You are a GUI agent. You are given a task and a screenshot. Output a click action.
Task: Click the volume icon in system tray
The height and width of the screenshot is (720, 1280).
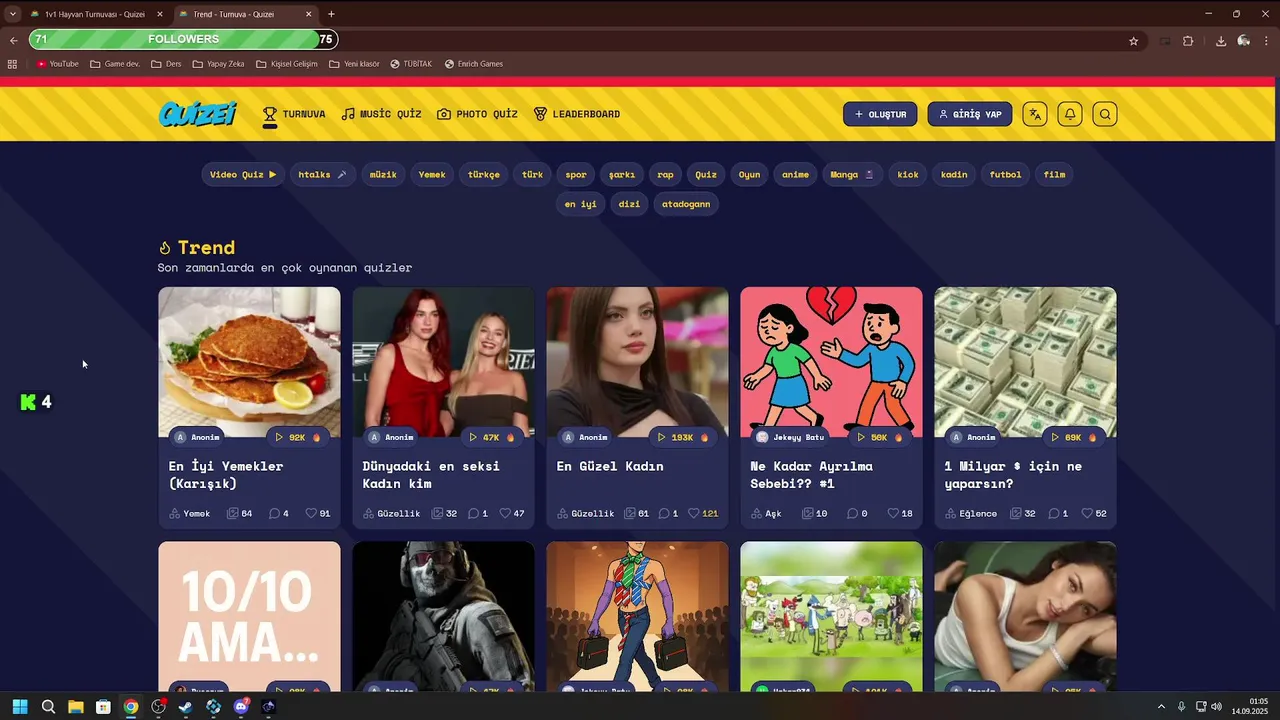[1216, 707]
